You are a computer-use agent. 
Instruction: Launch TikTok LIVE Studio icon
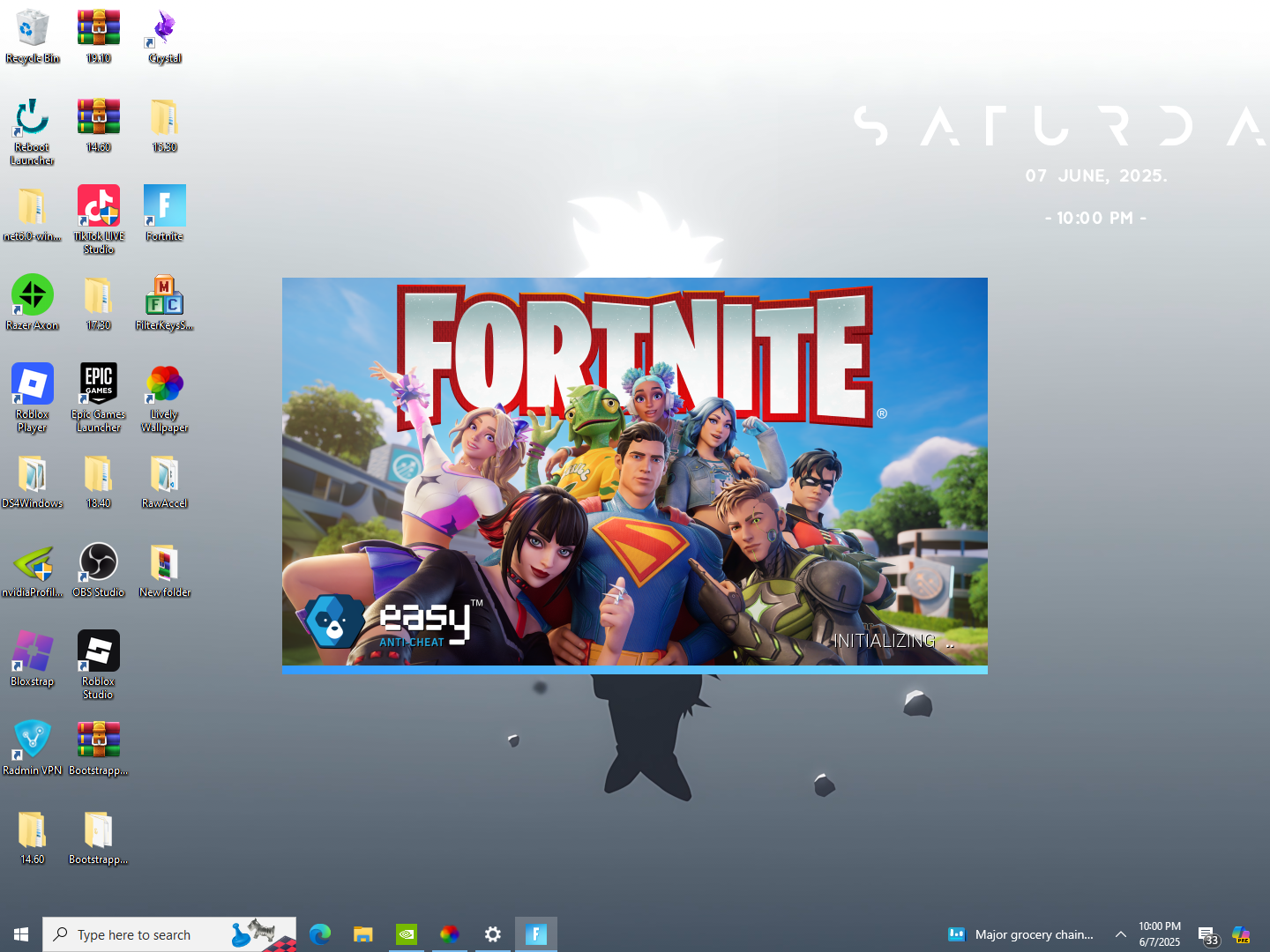pyautogui.click(x=99, y=220)
